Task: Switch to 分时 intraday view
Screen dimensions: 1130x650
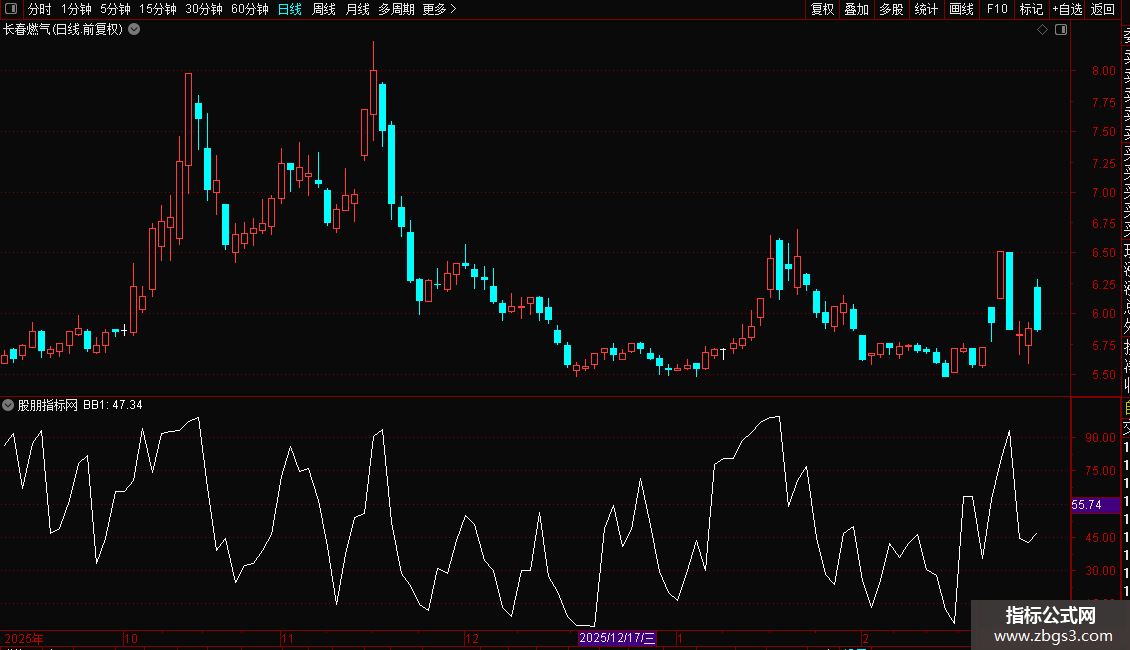Action: click(x=40, y=9)
